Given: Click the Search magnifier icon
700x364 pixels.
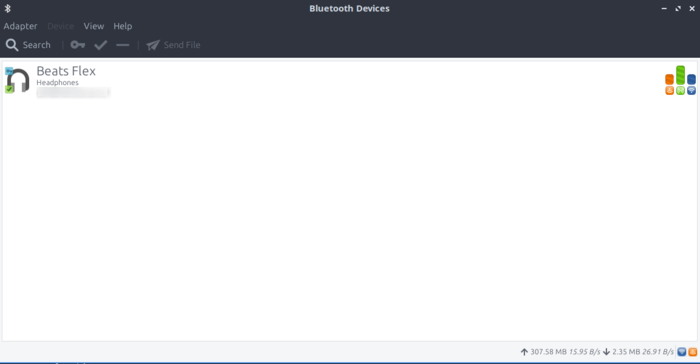Looking at the screenshot, I should coord(12,45).
